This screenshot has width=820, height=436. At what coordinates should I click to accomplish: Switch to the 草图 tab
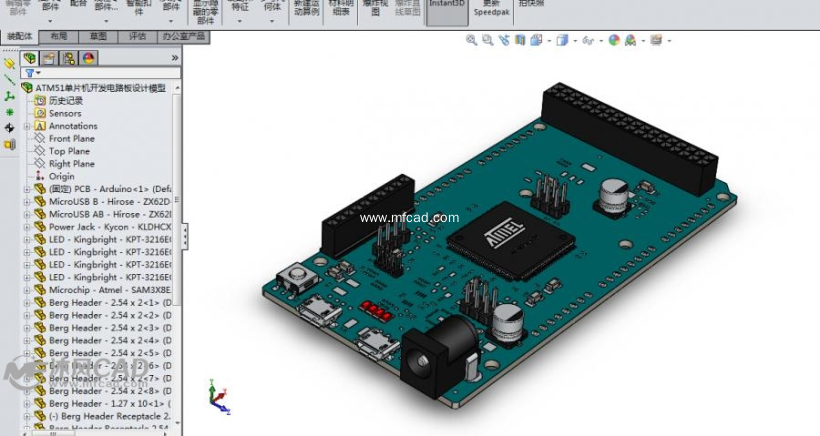(98, 36)
